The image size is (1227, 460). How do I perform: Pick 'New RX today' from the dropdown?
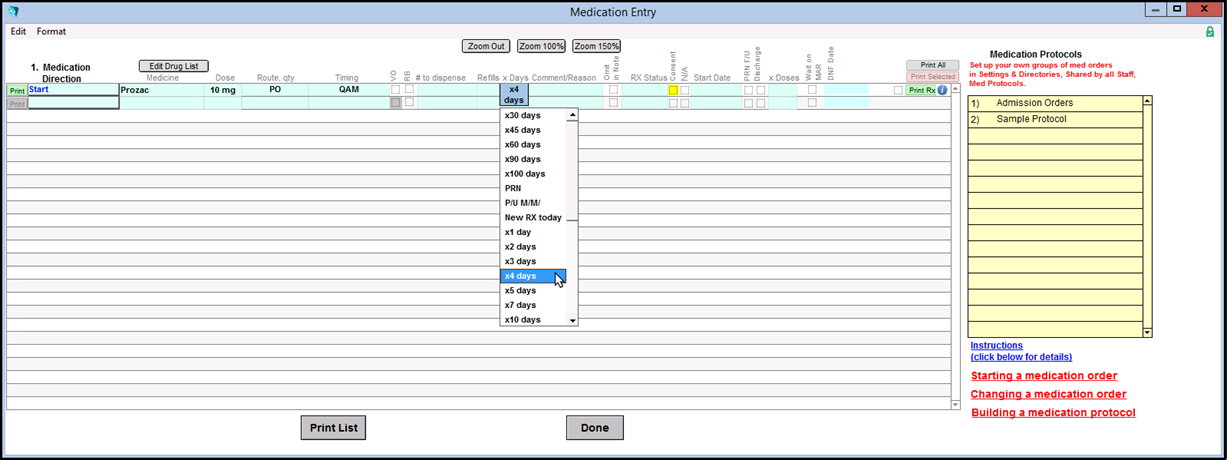click(x=533, y=217)
